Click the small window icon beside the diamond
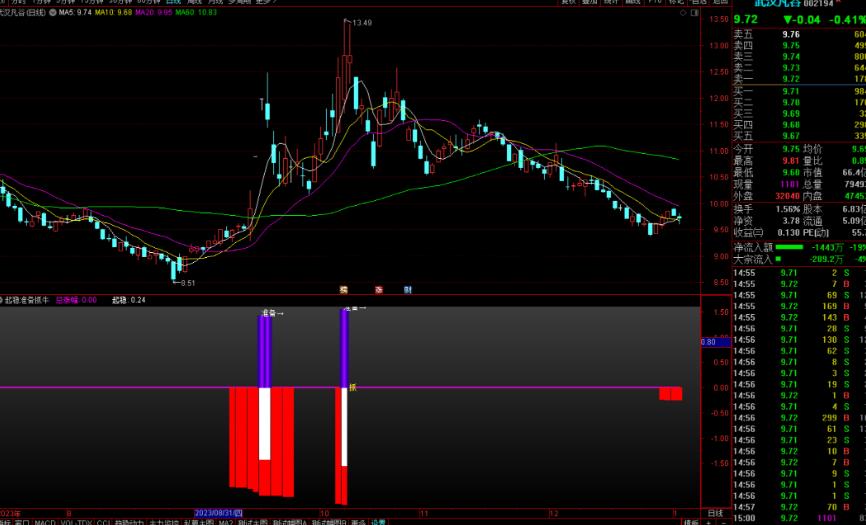Viewport: 866px width, 525px height. 695,12
